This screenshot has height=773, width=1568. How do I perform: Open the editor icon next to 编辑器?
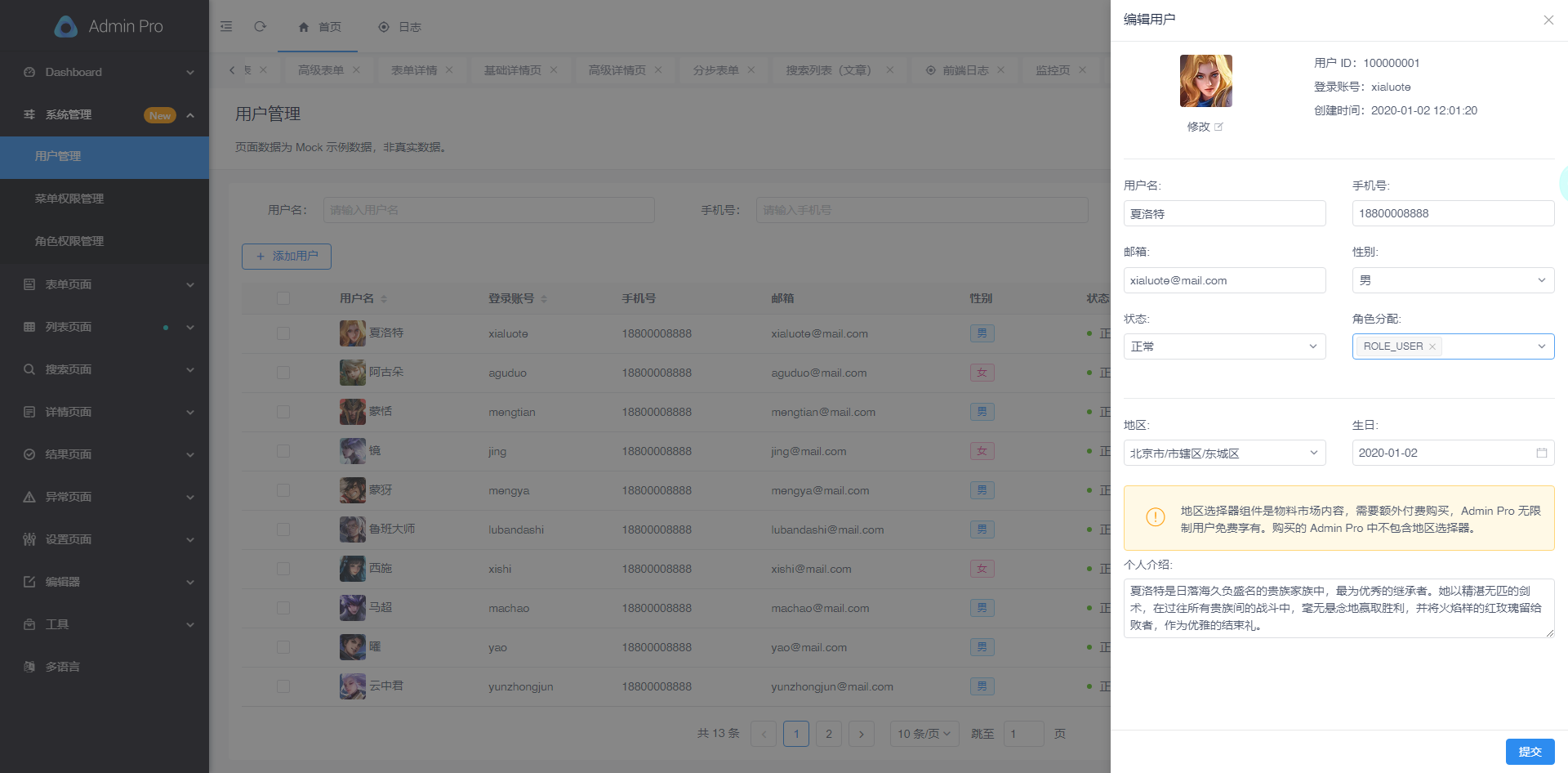click(29, 582)
